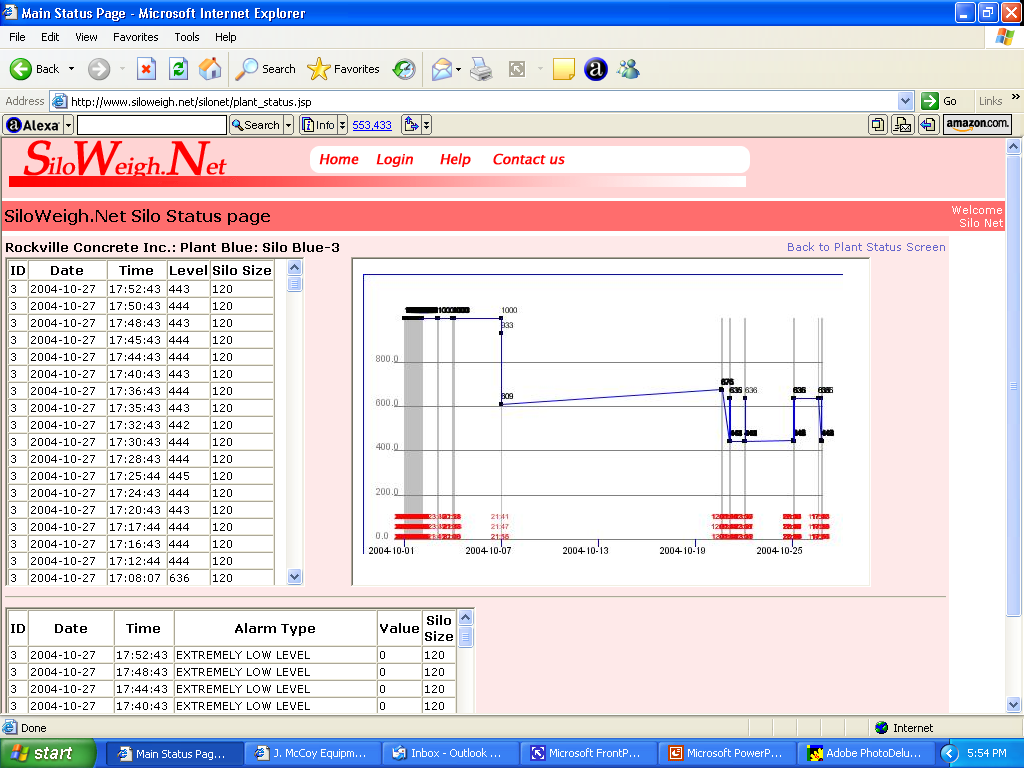Click the Alexa toolbar return arrow icon
Viewport: 1024px width, 768px height.
click(928, 124)
